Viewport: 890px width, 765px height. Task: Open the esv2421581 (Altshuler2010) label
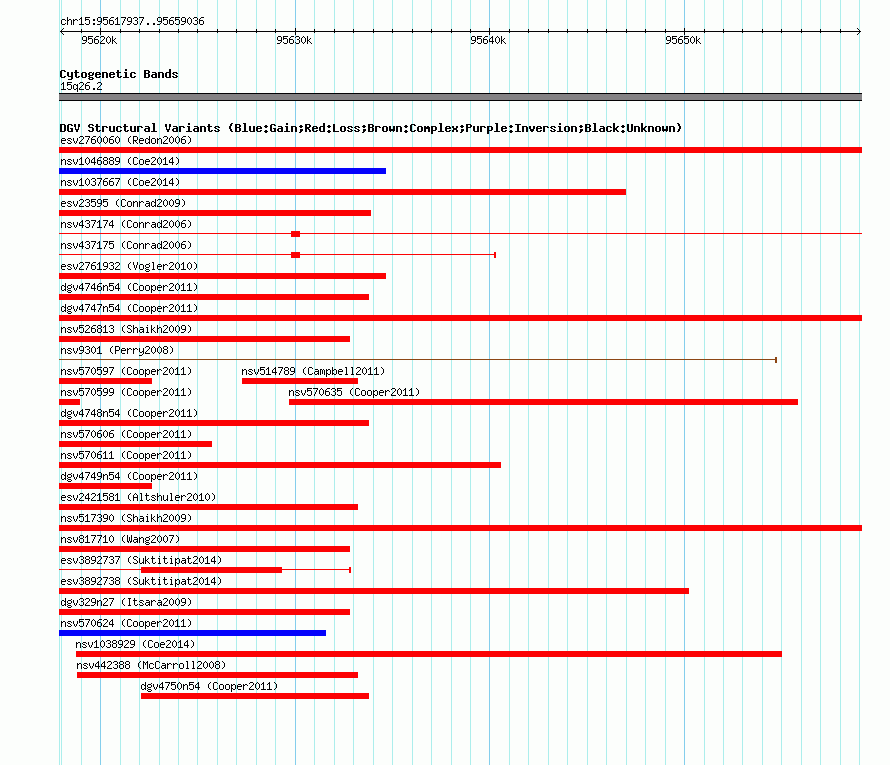pos(138,497)
